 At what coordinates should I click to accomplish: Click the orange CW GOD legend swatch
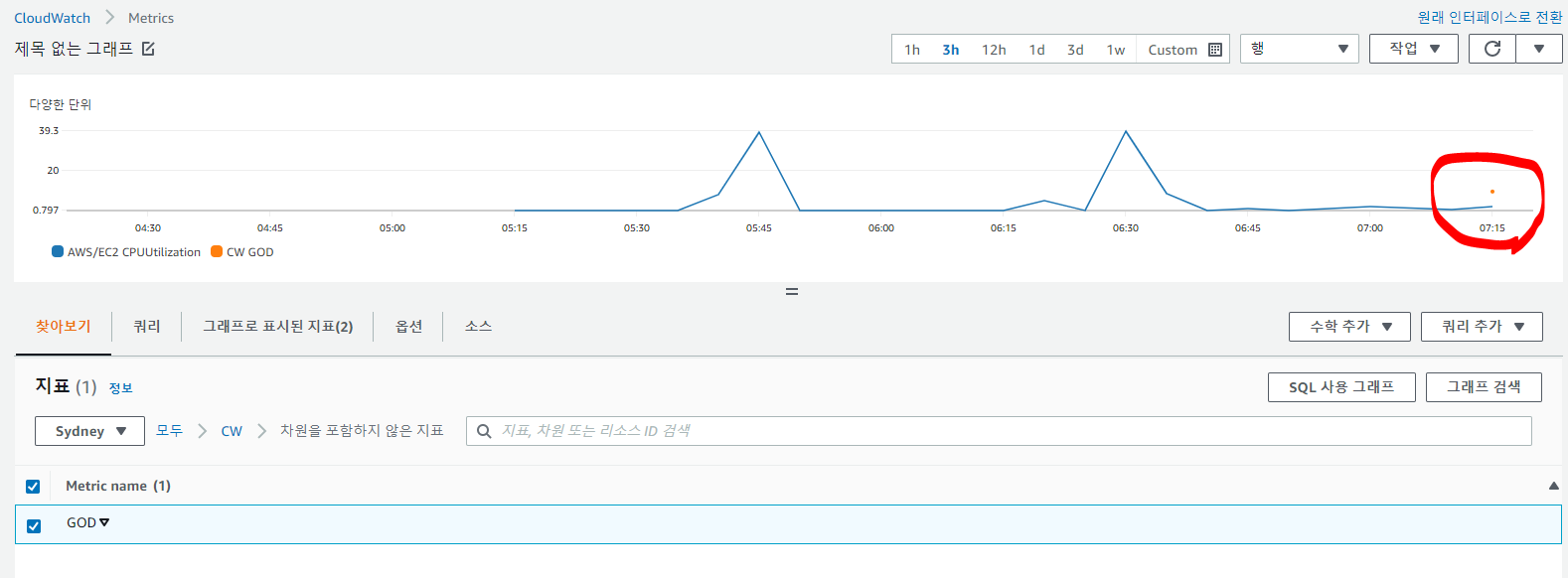[x=217, y=252]
